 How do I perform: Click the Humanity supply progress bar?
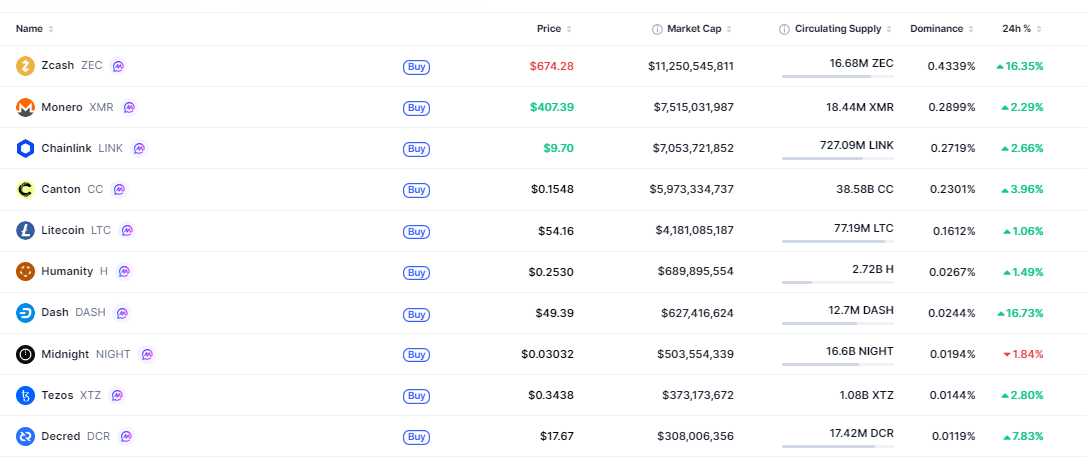(837, 282)
